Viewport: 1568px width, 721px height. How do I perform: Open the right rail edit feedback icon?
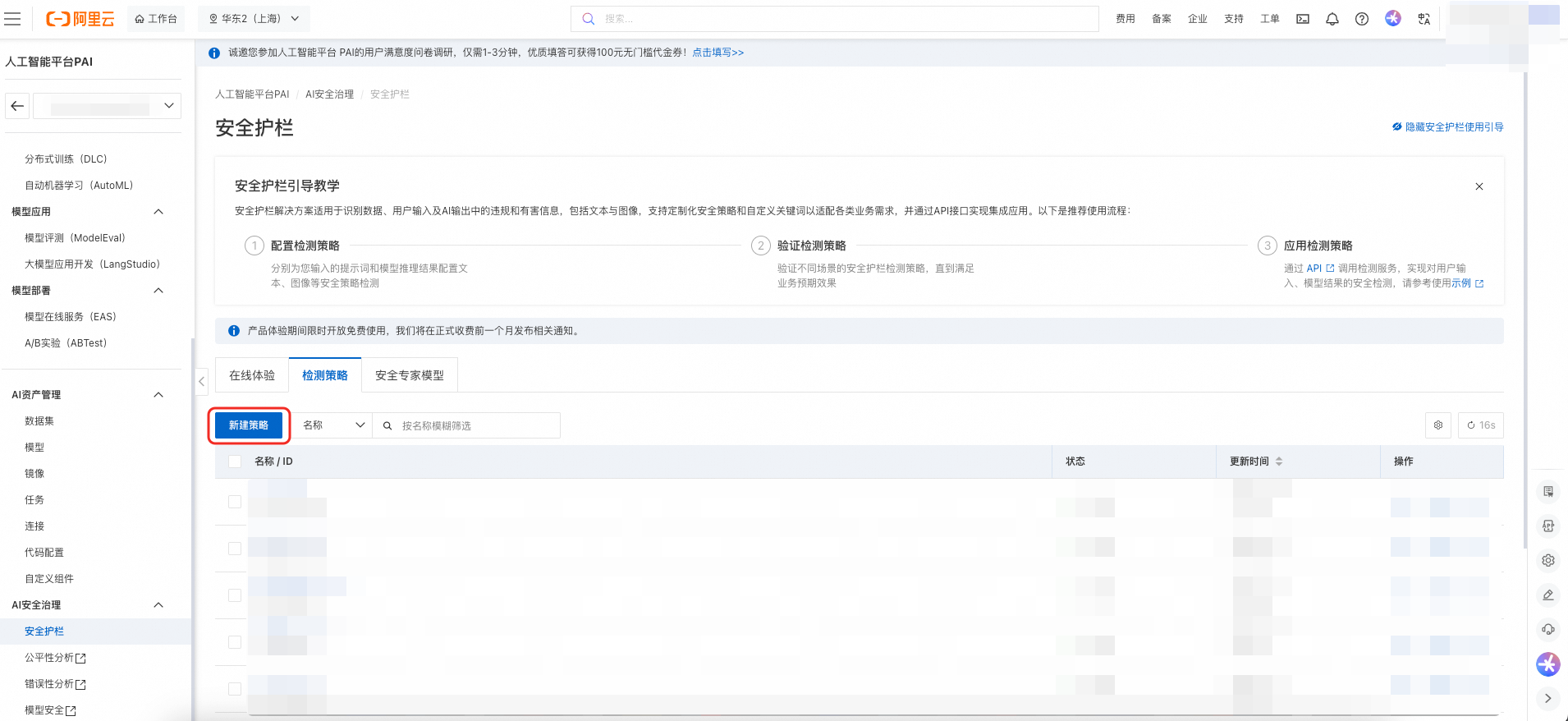click(x=1548, y=595)
